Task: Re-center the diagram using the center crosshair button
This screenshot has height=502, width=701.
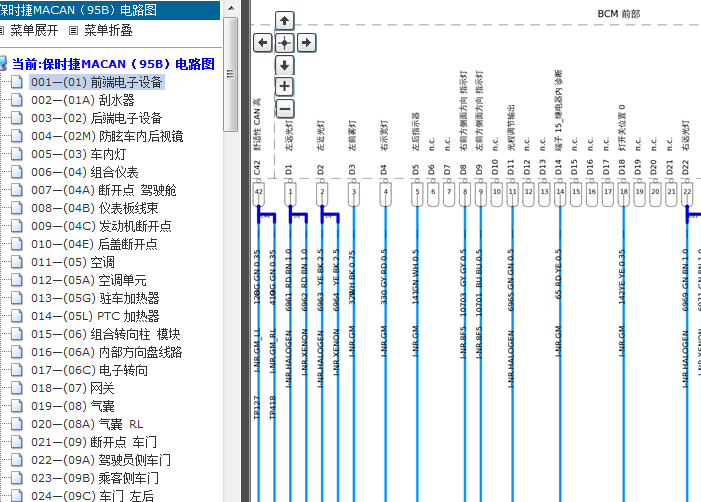Action: coord(284,43)
